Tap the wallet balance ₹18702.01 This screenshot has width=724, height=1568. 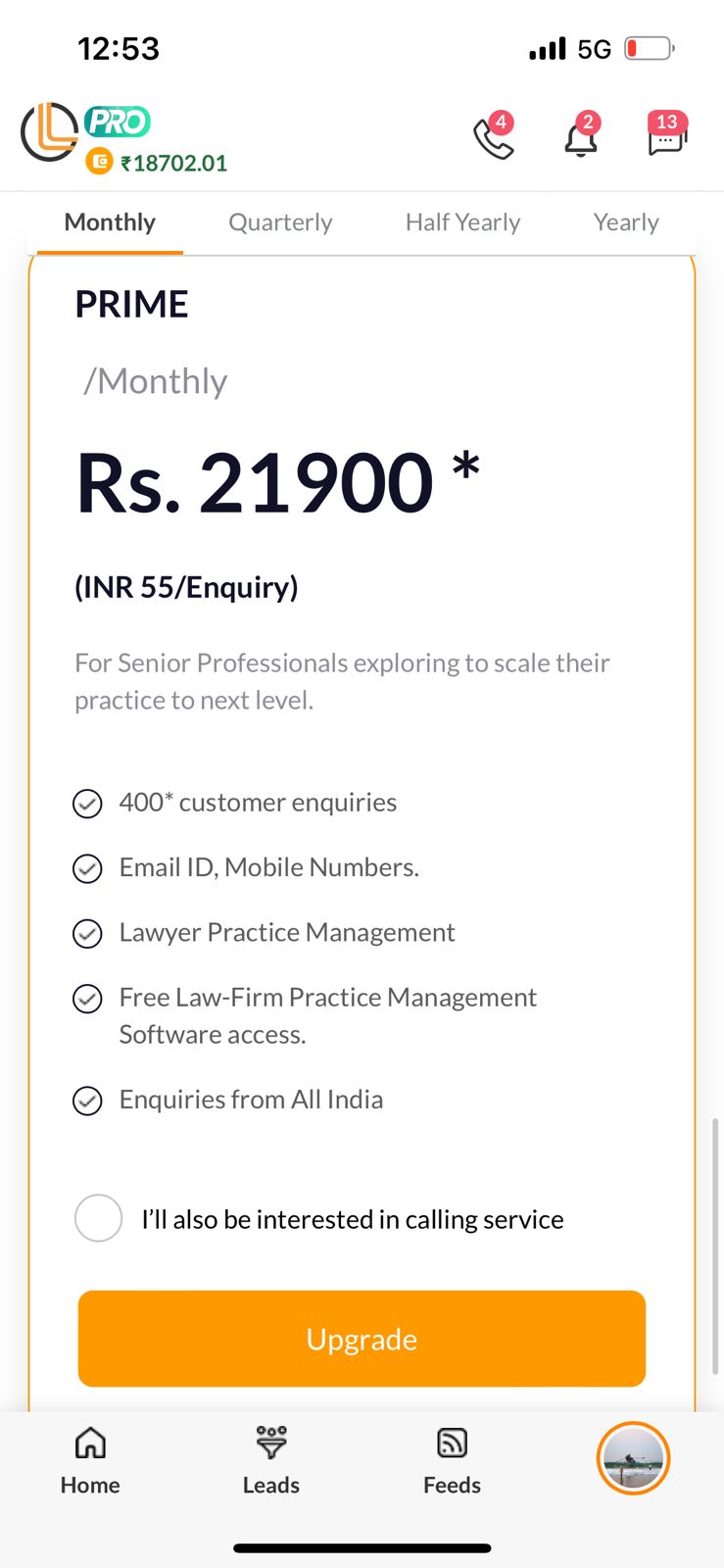(x=174, y=163)
